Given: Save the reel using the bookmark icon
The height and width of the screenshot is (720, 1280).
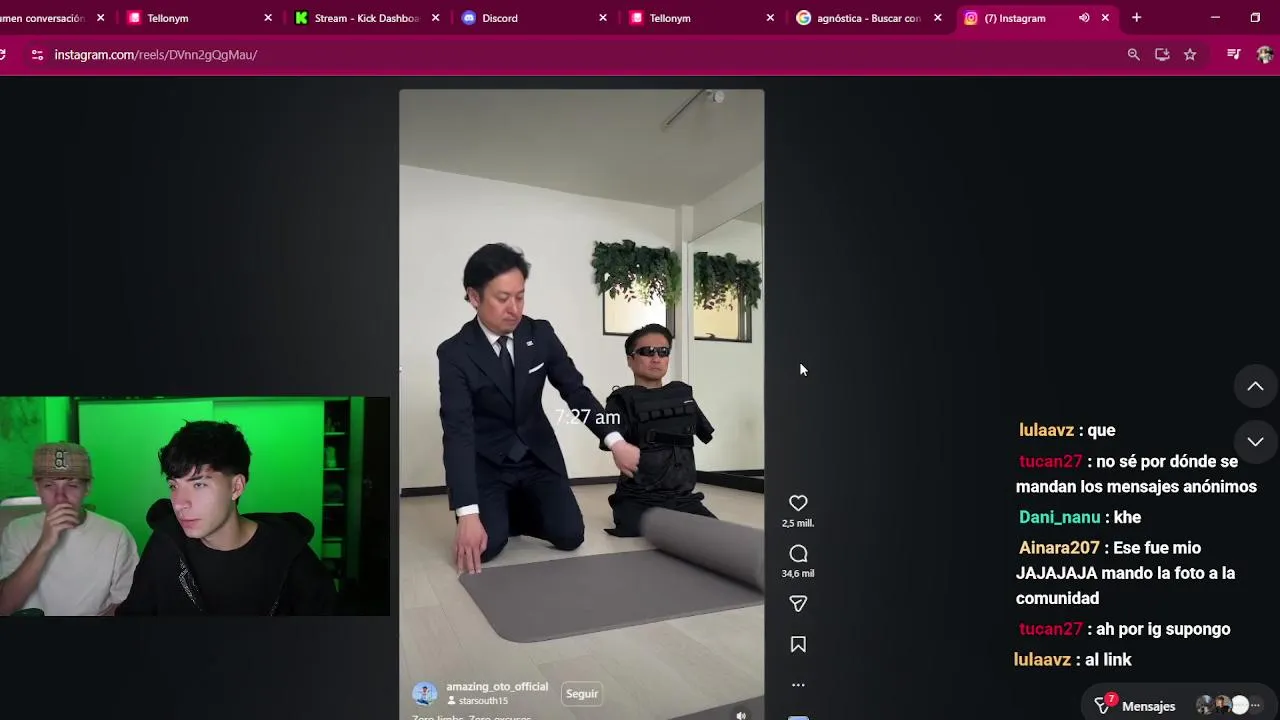Looking at the screenshot, I should (x=798, y=645).
